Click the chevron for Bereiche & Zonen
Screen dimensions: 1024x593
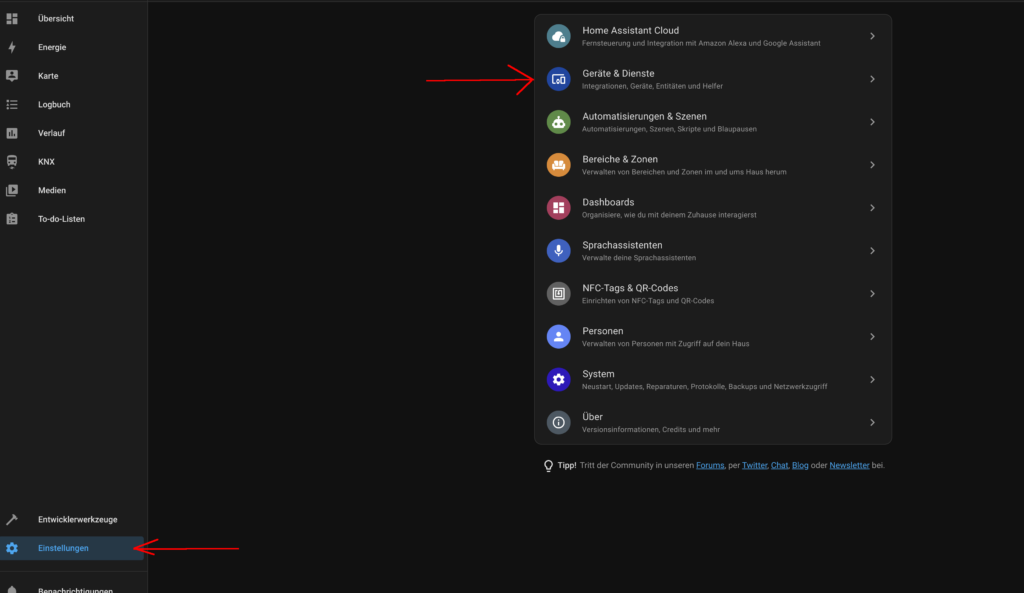872,165
